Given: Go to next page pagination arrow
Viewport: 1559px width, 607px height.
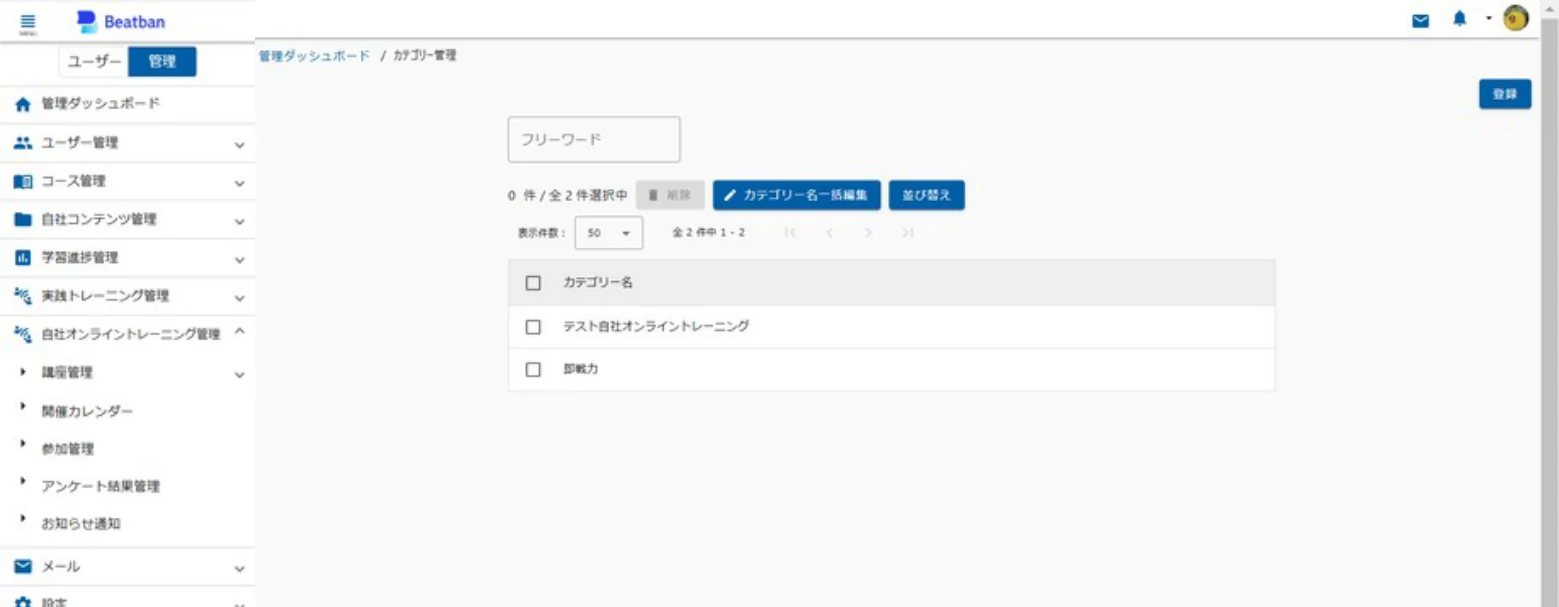Looking at the screenshot, I should (868, 233).
